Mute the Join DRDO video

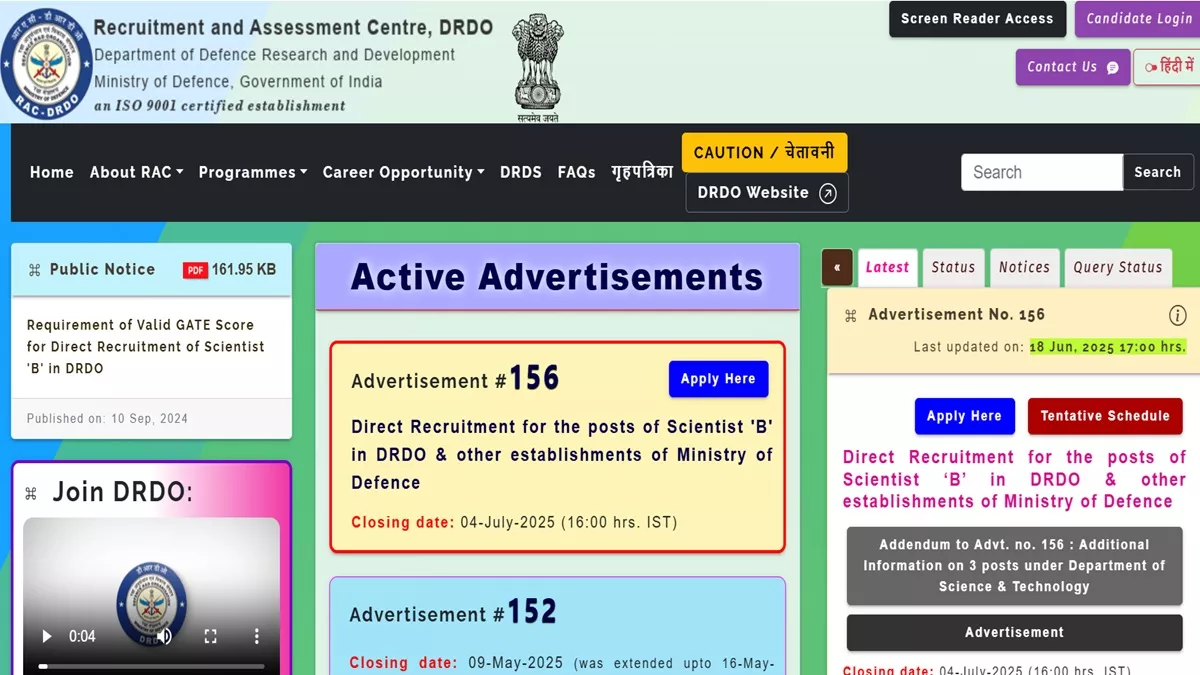[164, 636]
